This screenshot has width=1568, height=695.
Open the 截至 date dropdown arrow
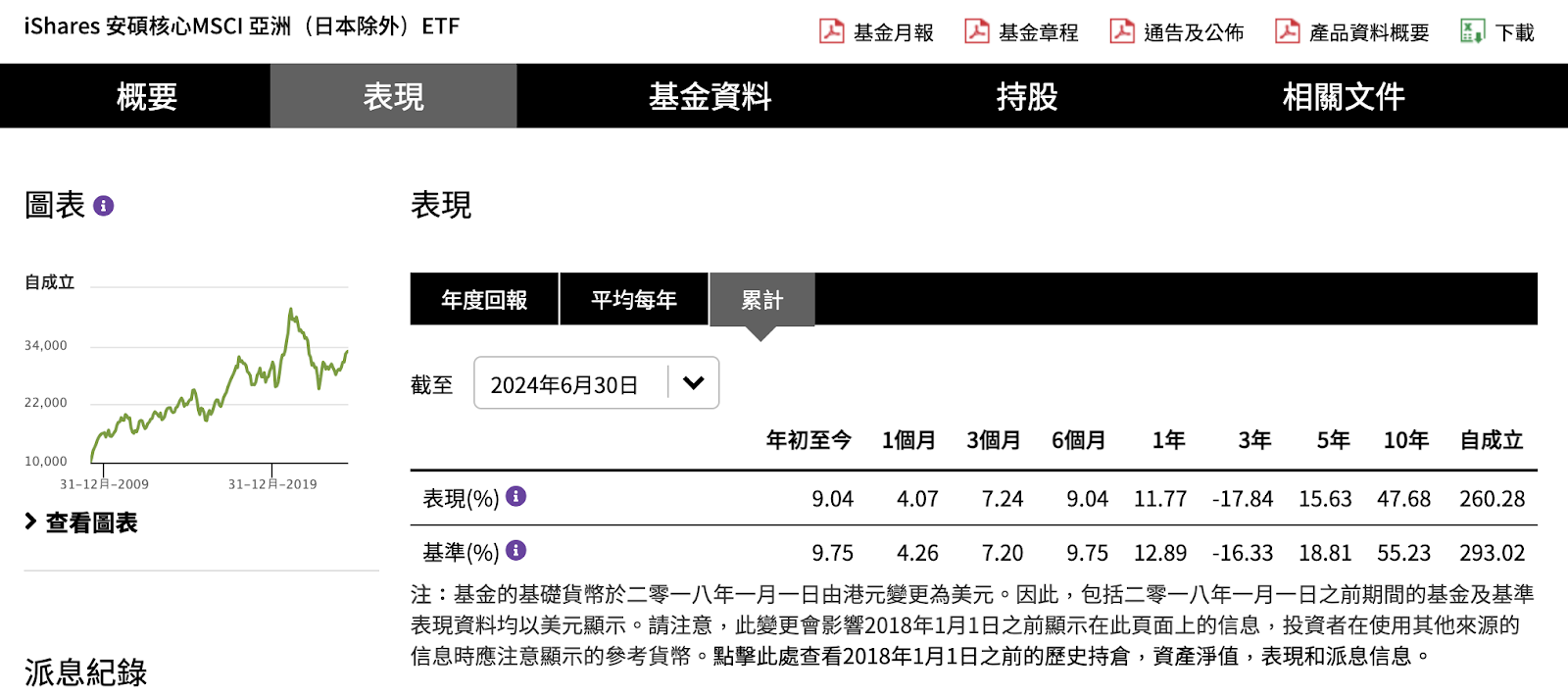pos(693,383)
